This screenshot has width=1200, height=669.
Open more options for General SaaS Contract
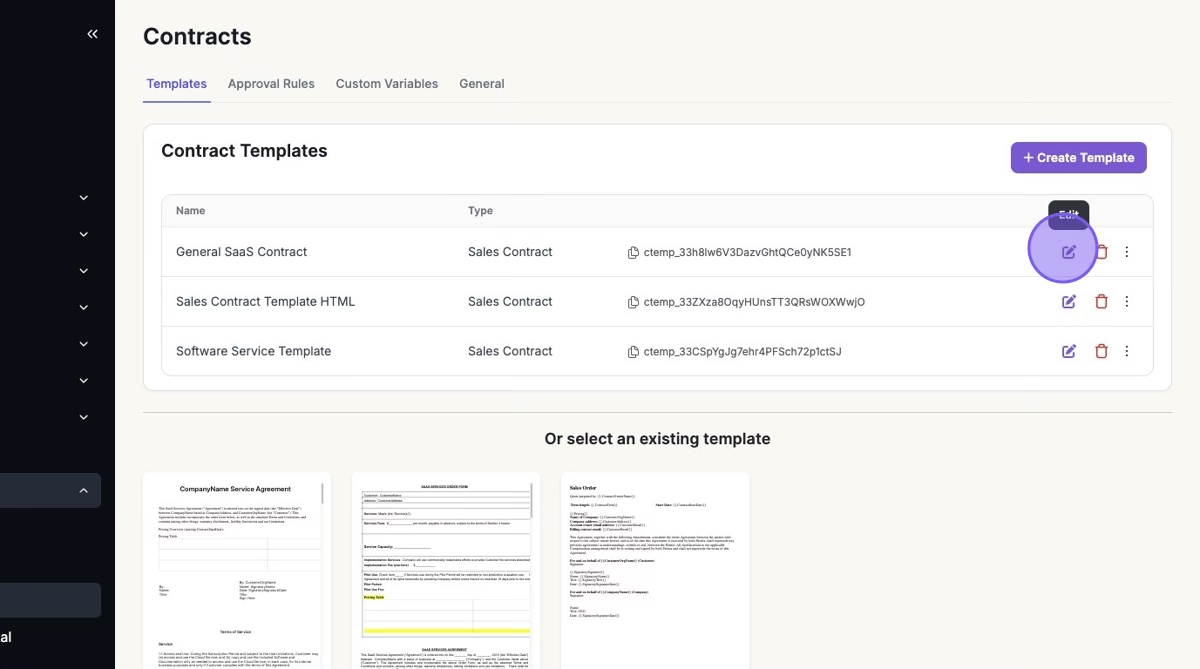tap(1127, 252)
